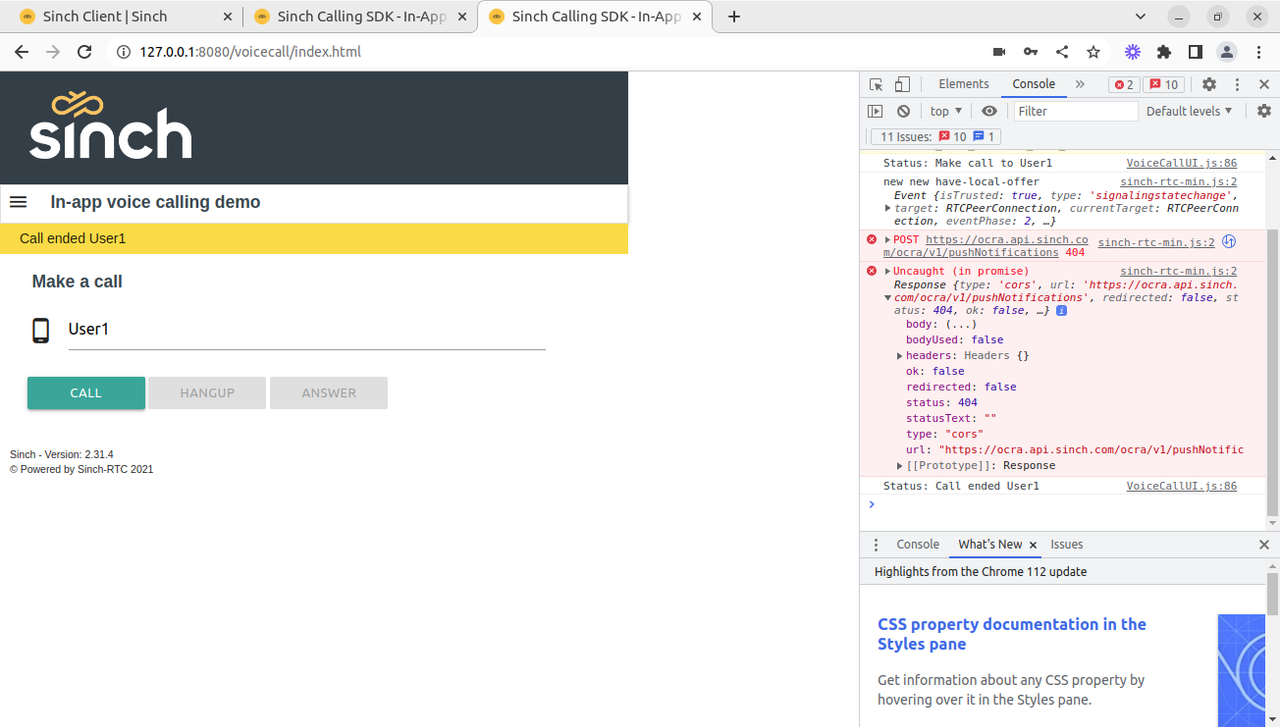Show more DevTools tabs chevron
Image resolution: width=1280 pixels, height=727 pixels.
coord(1080,85)
